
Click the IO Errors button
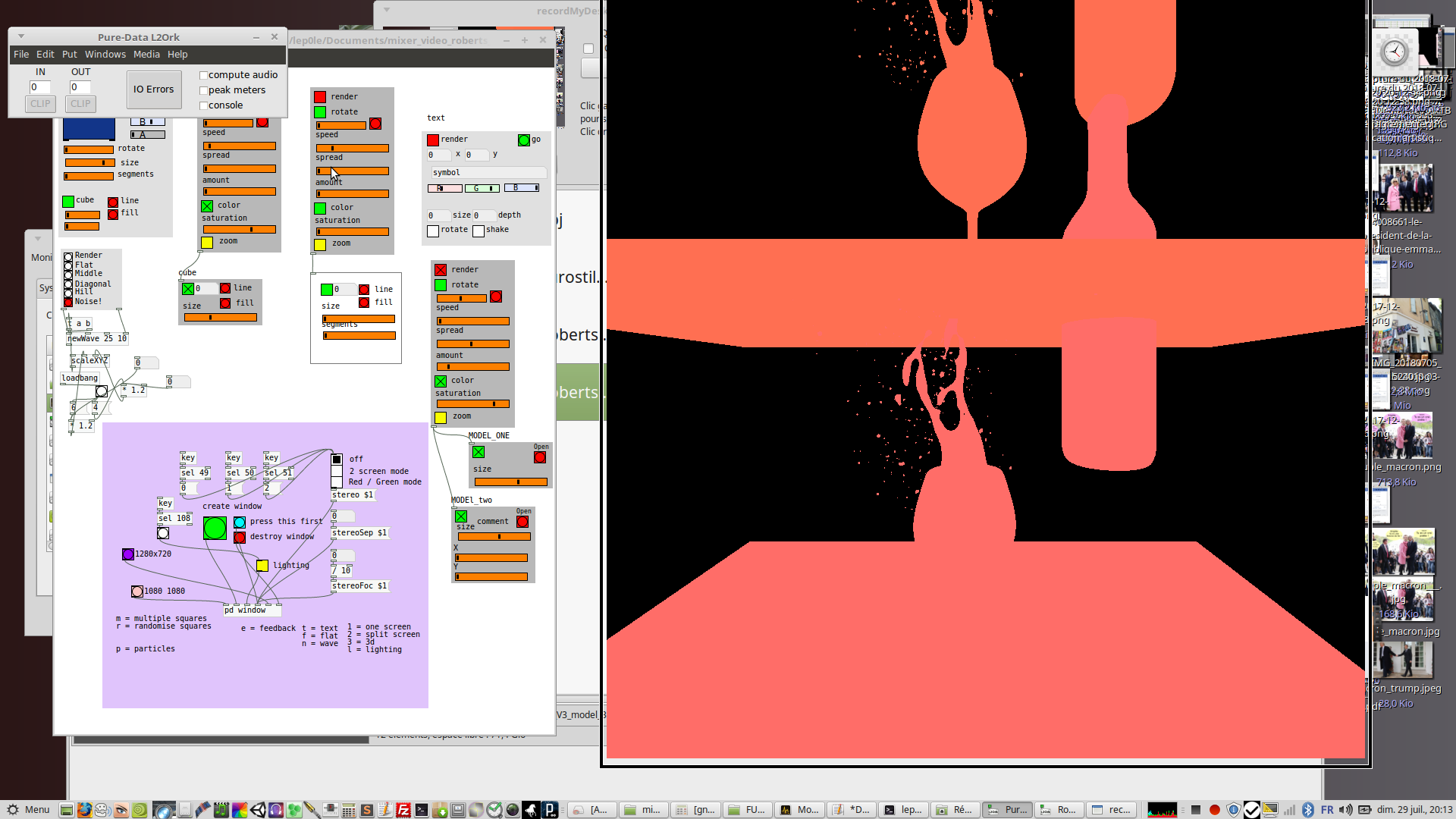[x=154, y=89]
